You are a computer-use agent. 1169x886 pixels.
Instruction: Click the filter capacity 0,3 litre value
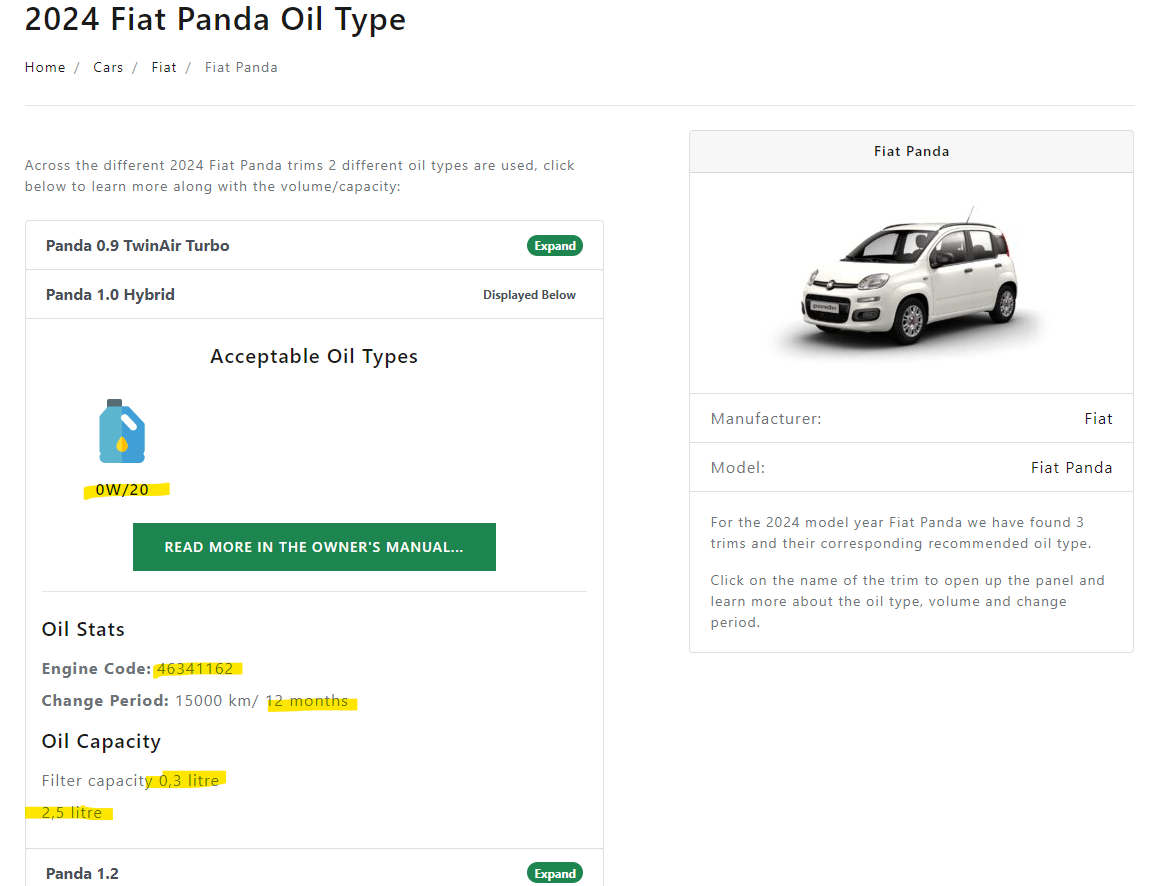189,780
